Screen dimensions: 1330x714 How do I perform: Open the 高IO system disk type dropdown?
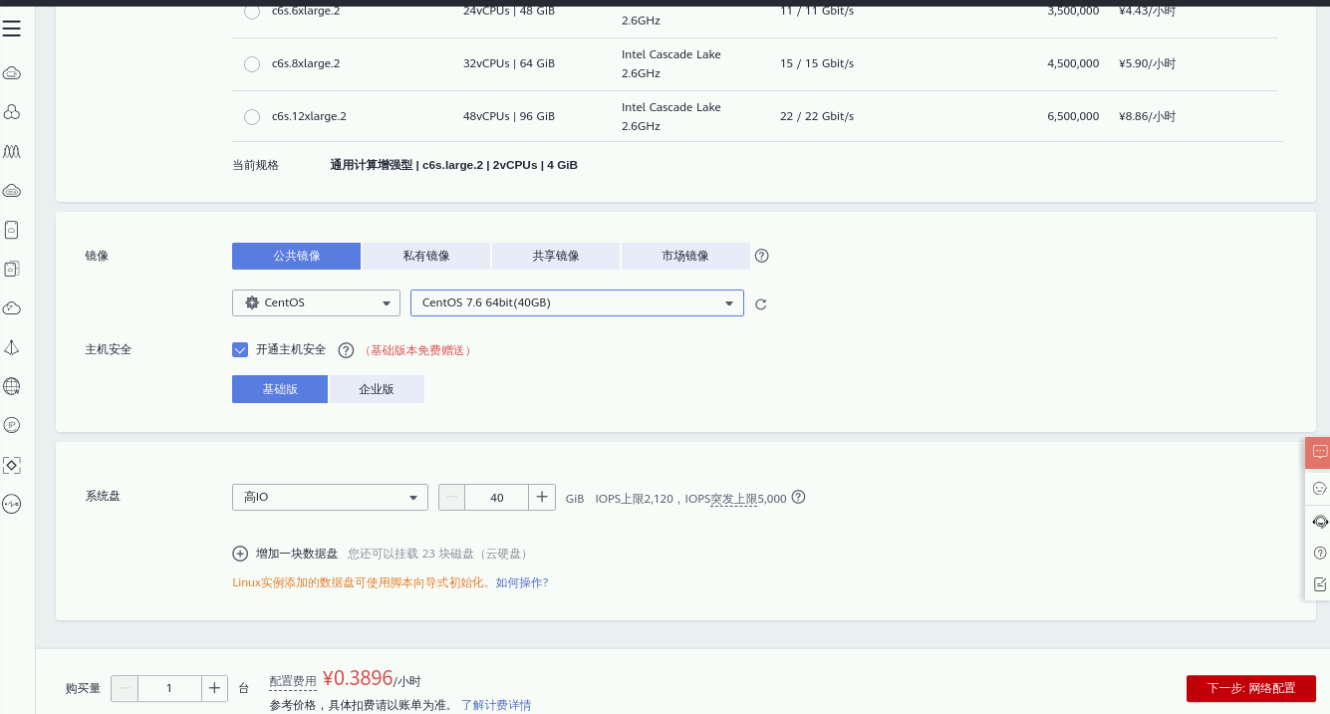(x=330, y=497)
